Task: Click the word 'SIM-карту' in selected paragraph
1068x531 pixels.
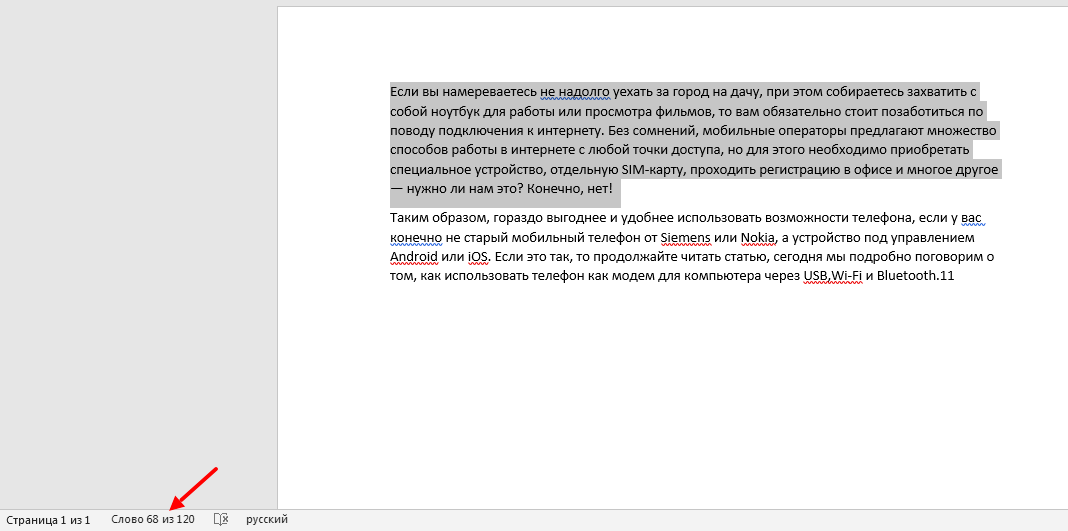Action: (653, 169)
